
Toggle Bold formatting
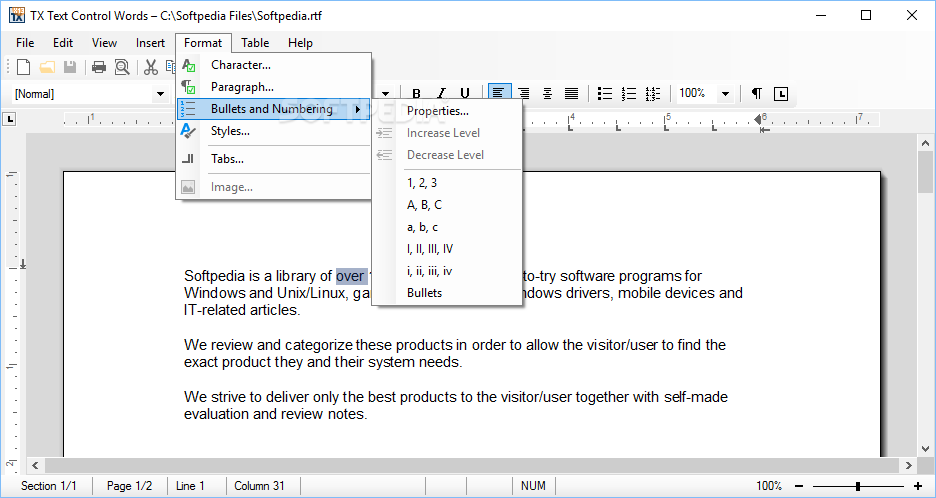[417, 94]
